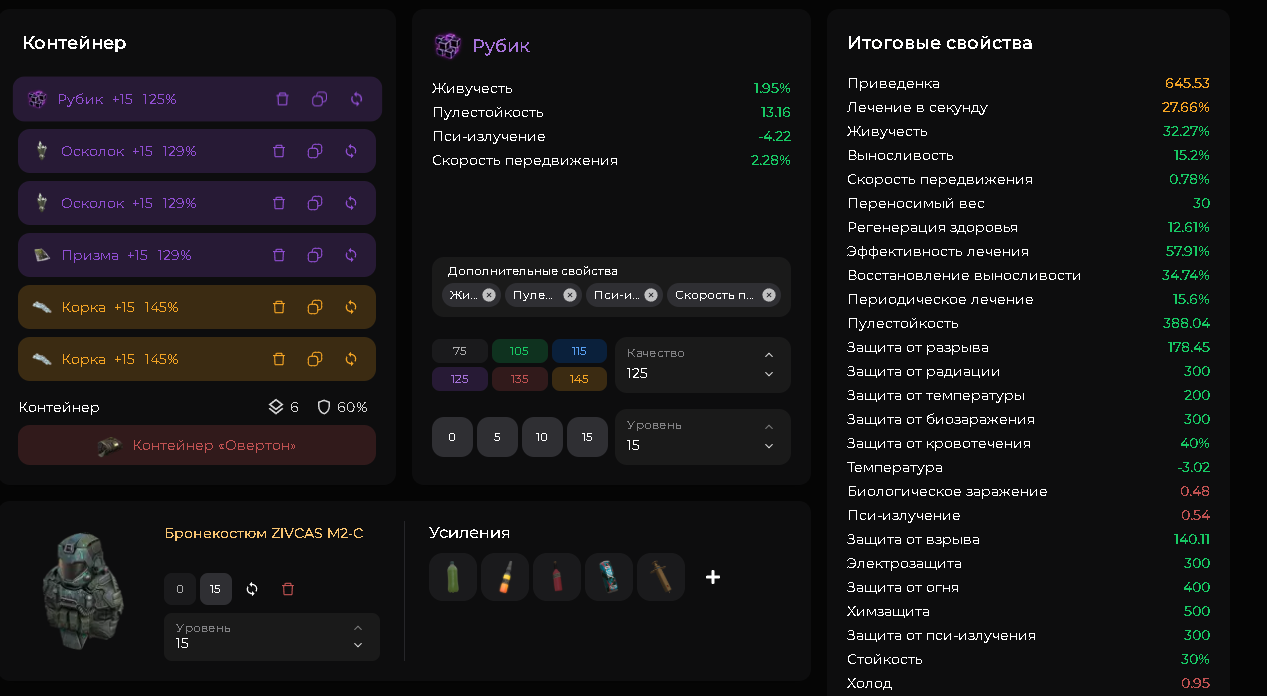Set artifact level preset to 10
Viewport: 1267px width, 696px height.
tap(542, 437)
